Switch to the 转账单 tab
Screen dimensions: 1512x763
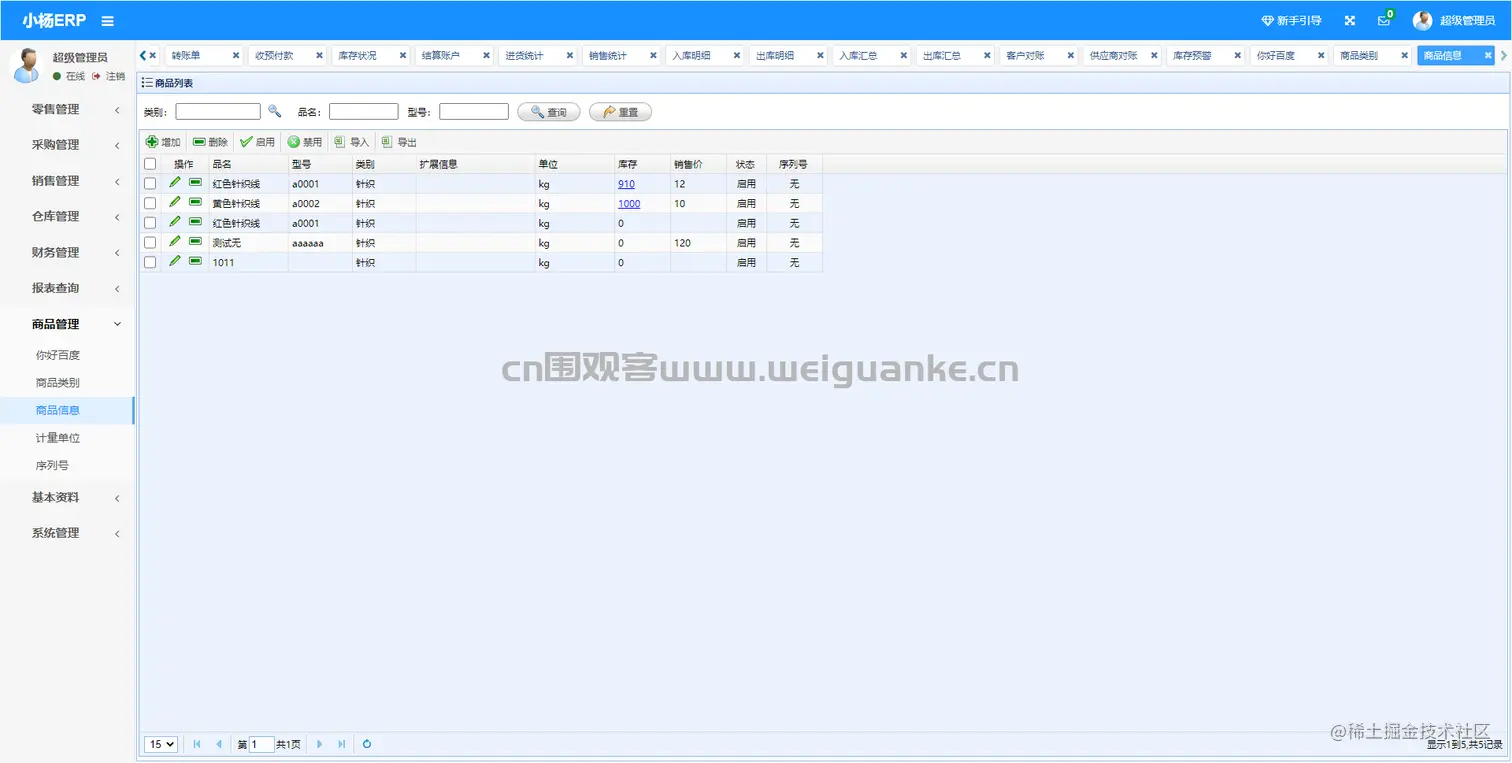[186, 56]
